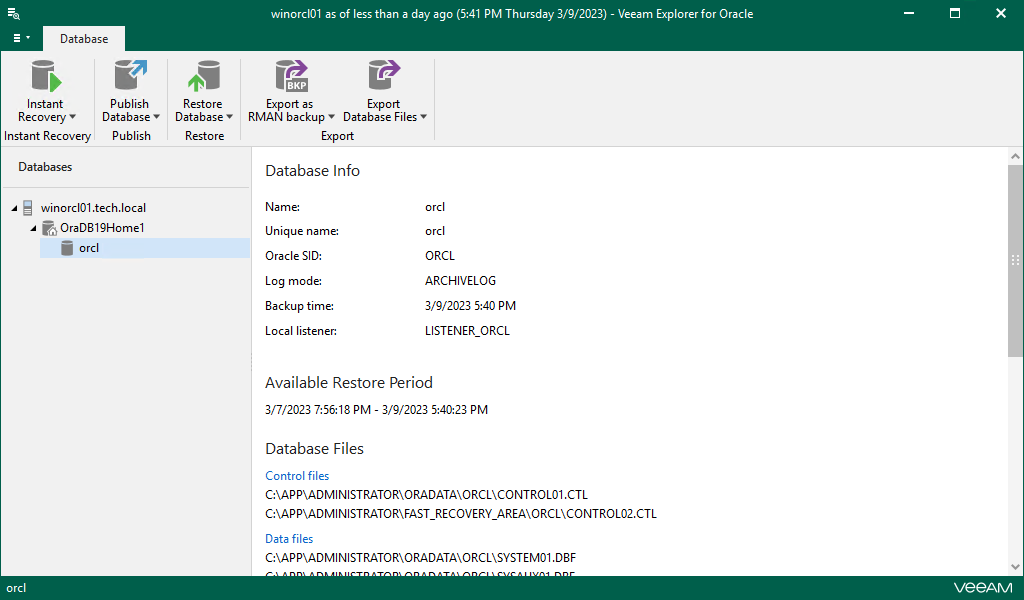This screenshot has height=600, width=1024.
Task: Open the Export Database Files dropdown arrow
Action: 423,118
